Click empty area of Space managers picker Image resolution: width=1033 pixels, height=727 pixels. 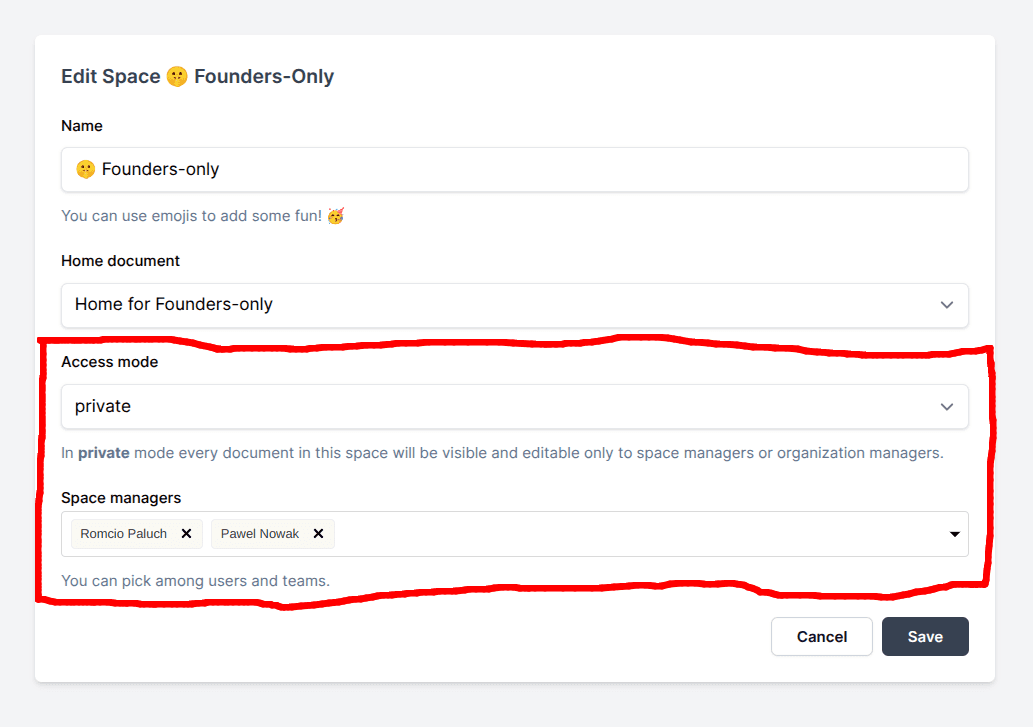pos(640,534)
